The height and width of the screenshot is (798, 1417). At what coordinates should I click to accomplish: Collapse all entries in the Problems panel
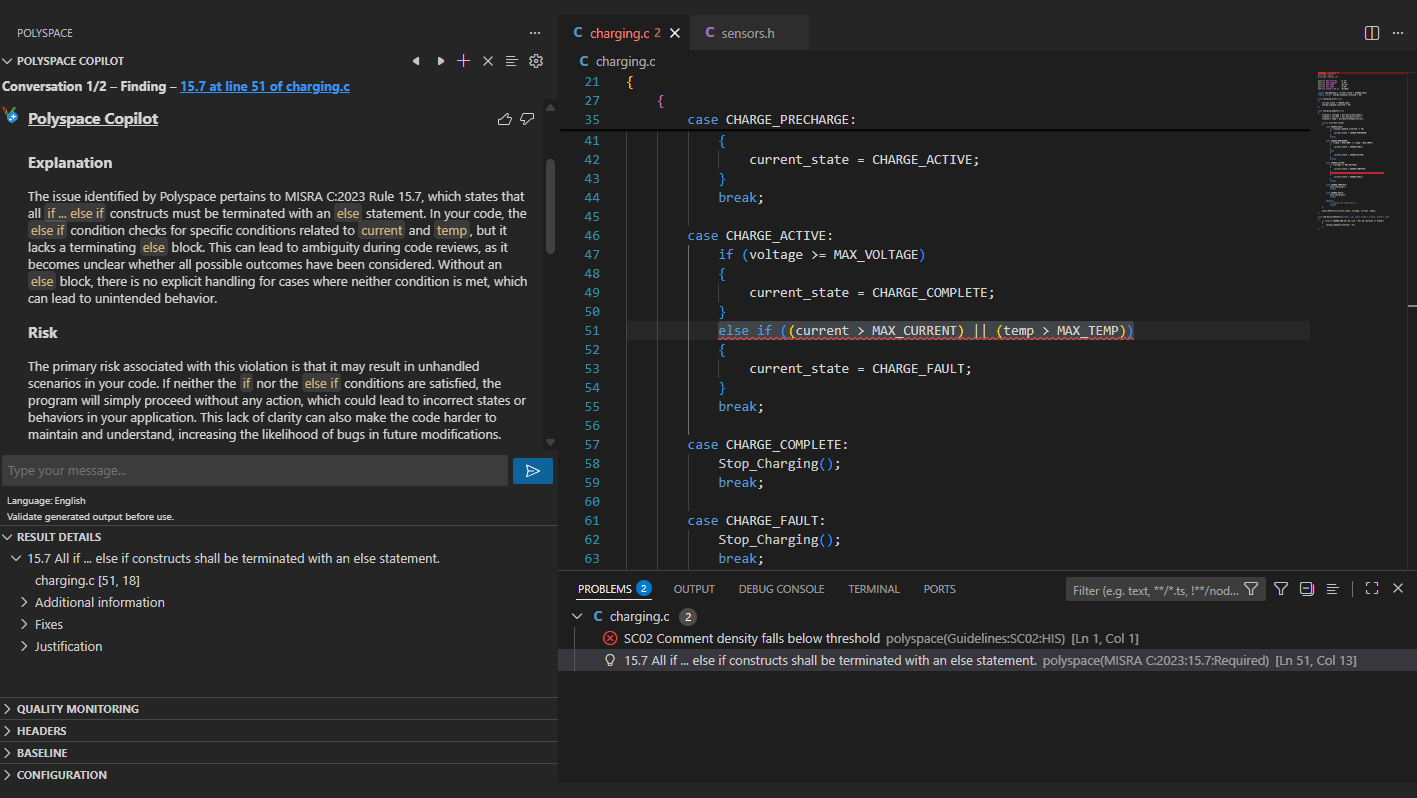[x=1306, y=589]
